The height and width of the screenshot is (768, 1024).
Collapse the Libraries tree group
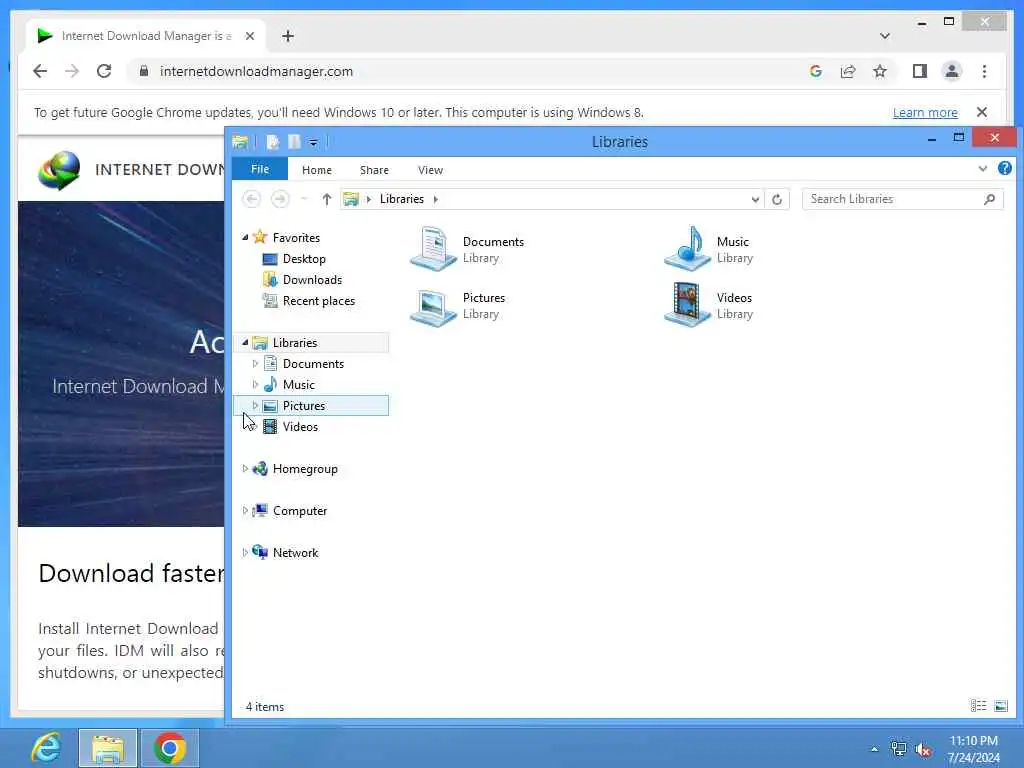click(x=245, y=342)
